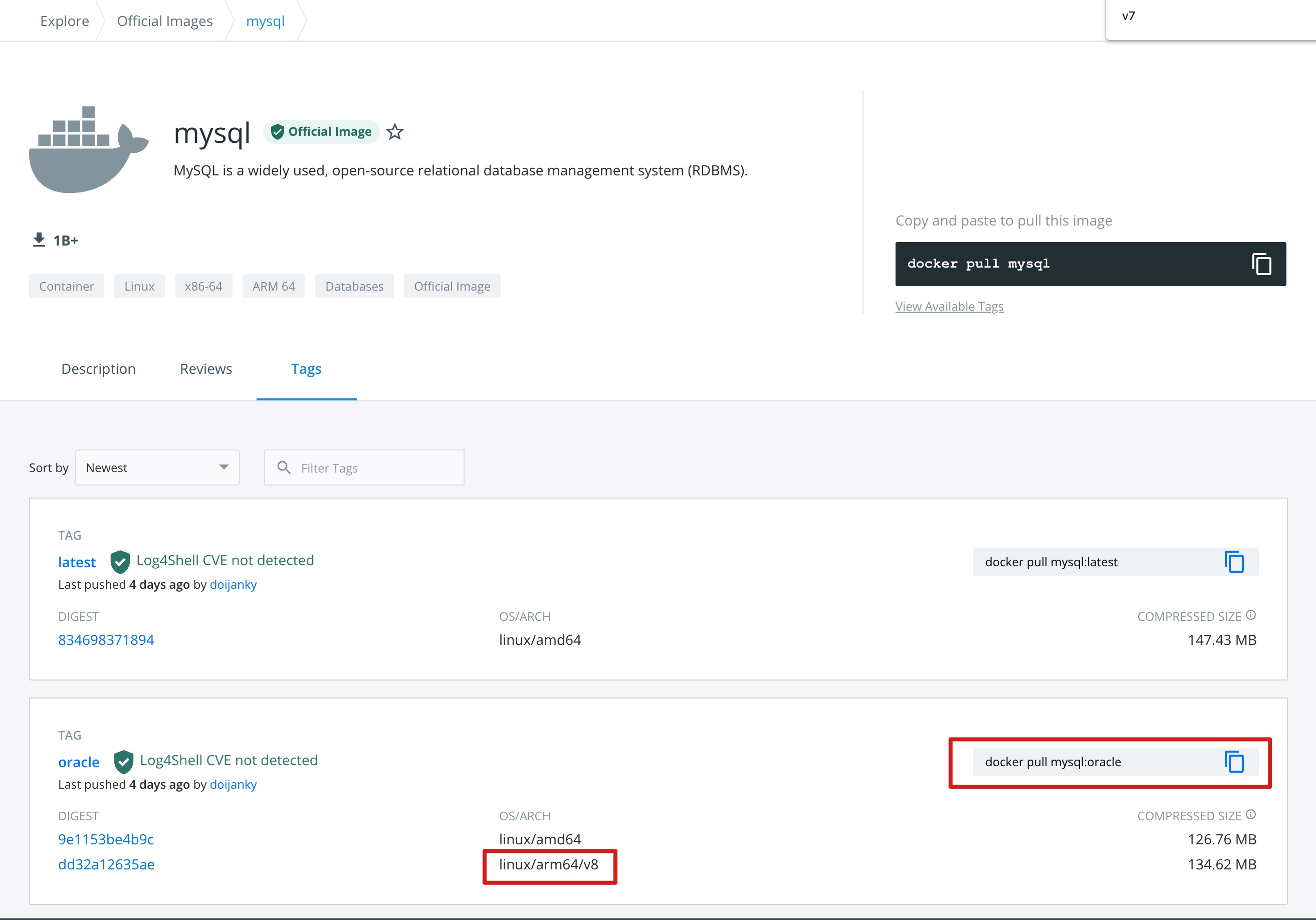Click the linux/arm64/v8 architecture text
The width and height of the screenshot is (1316, 920).
point(549,864)
